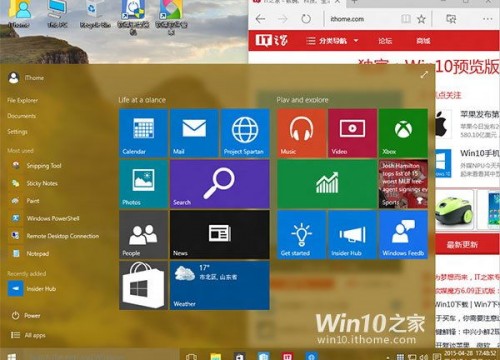The image size is (500, 360).
Task: Open the Store icon on taskbar
Action: [240, 357]
